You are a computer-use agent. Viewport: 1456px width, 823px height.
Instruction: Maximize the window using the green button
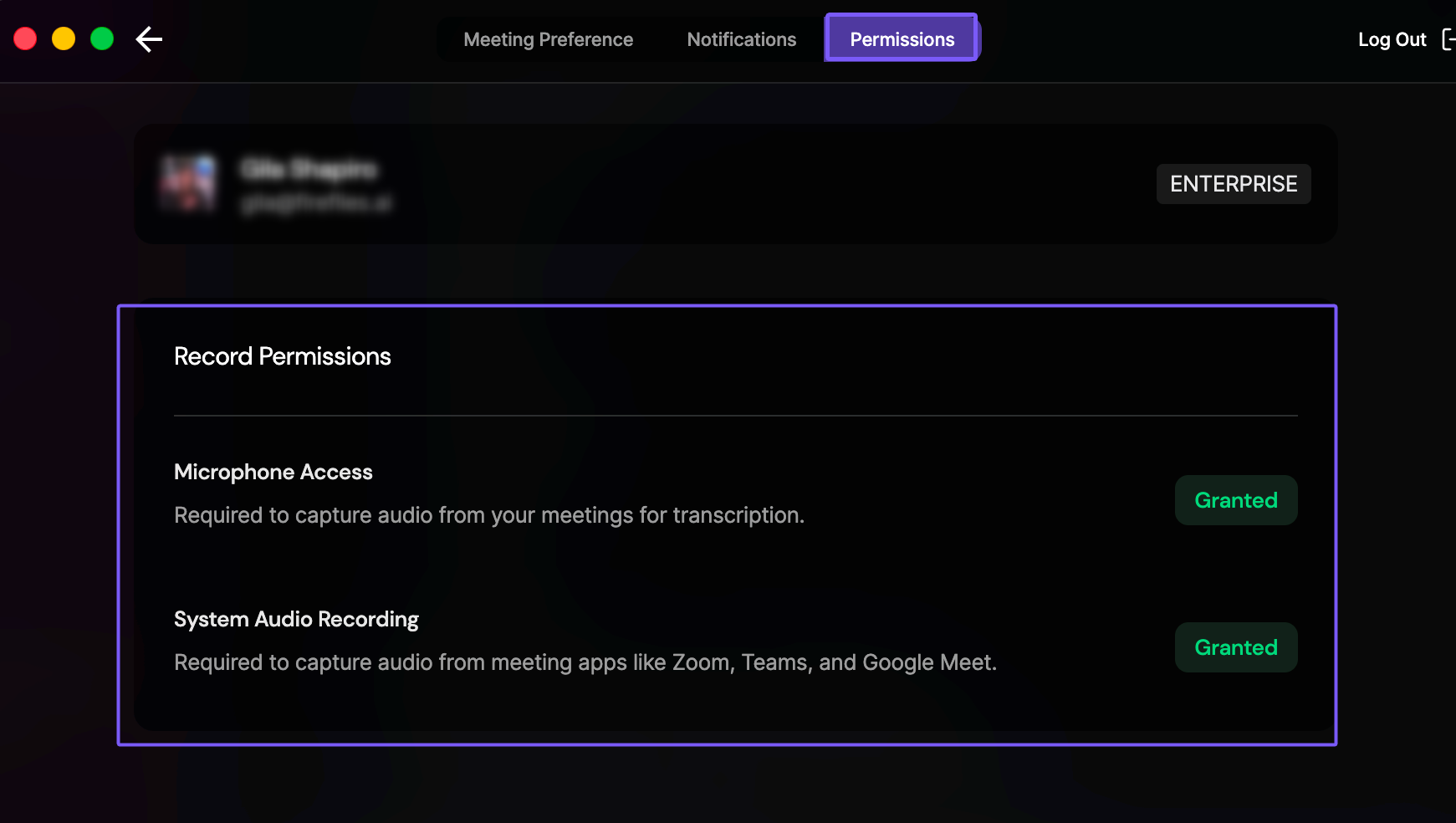pos(102,39)
